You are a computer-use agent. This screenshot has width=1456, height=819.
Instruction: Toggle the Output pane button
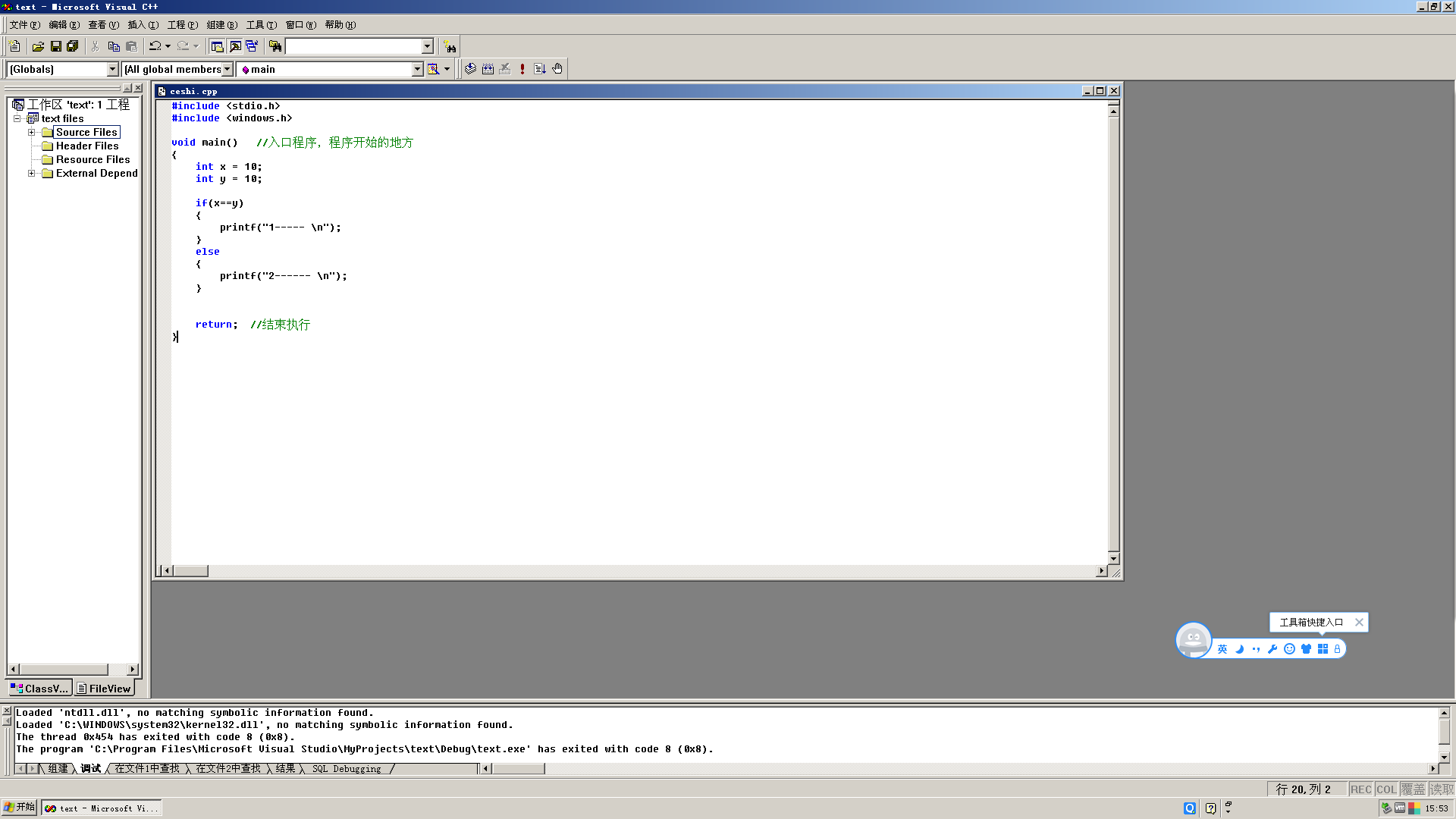click(x=235, y=46)
